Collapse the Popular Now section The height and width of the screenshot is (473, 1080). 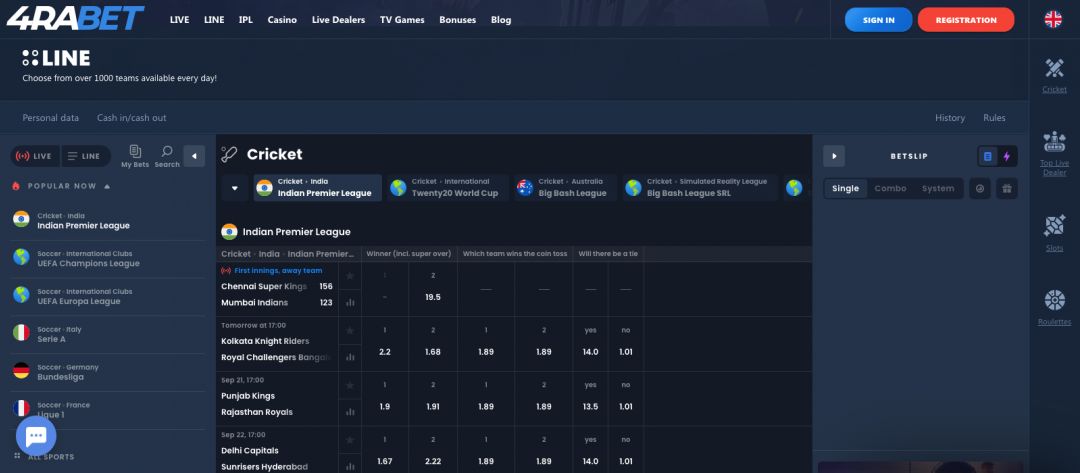click(x=107, y=186)
